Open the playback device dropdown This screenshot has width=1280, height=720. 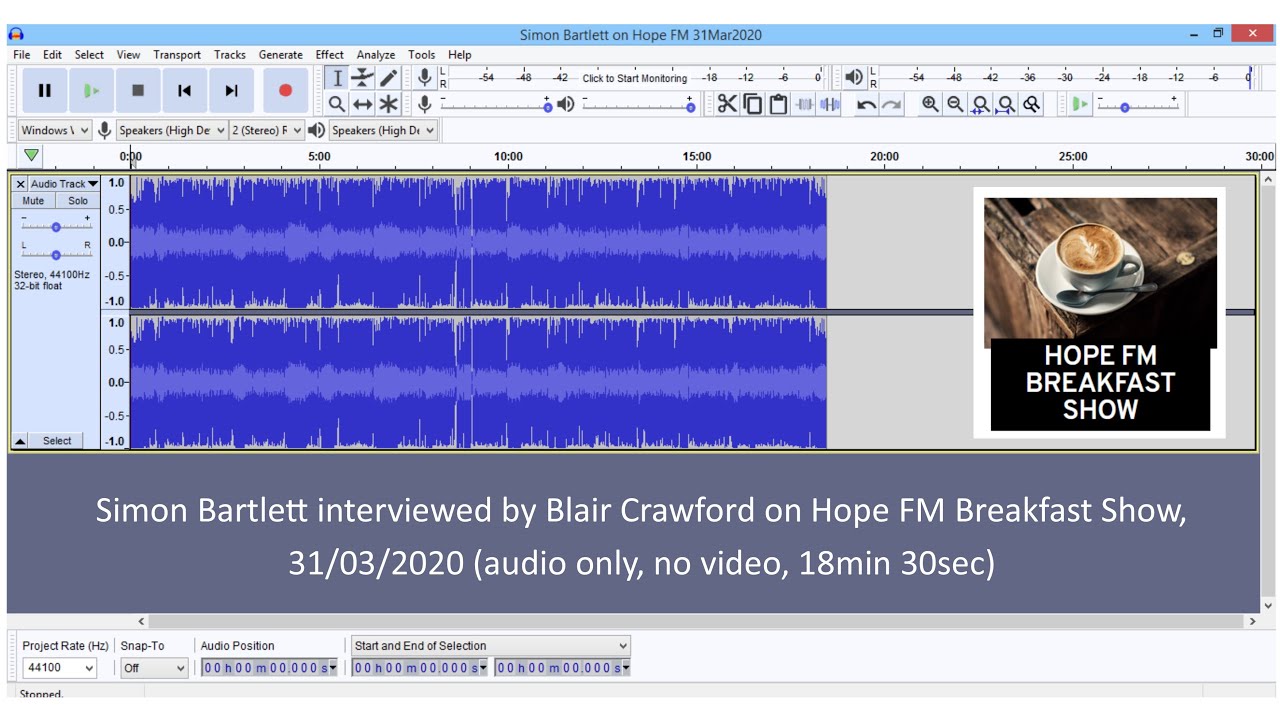tap(384, 130)
